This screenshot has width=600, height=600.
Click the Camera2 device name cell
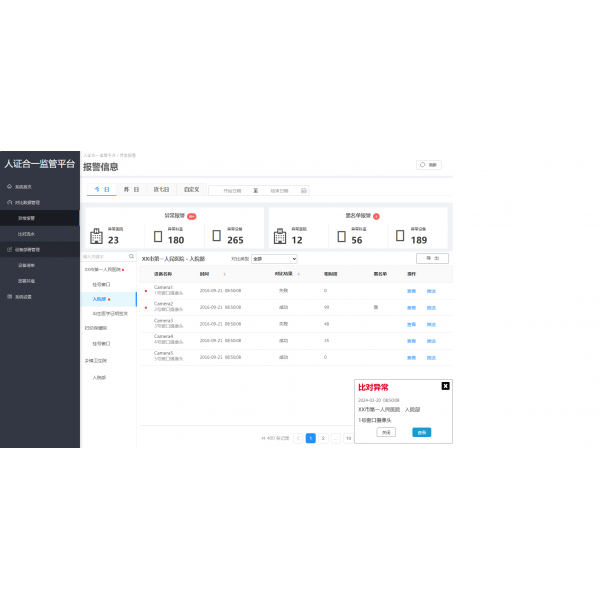pos(168,306)
